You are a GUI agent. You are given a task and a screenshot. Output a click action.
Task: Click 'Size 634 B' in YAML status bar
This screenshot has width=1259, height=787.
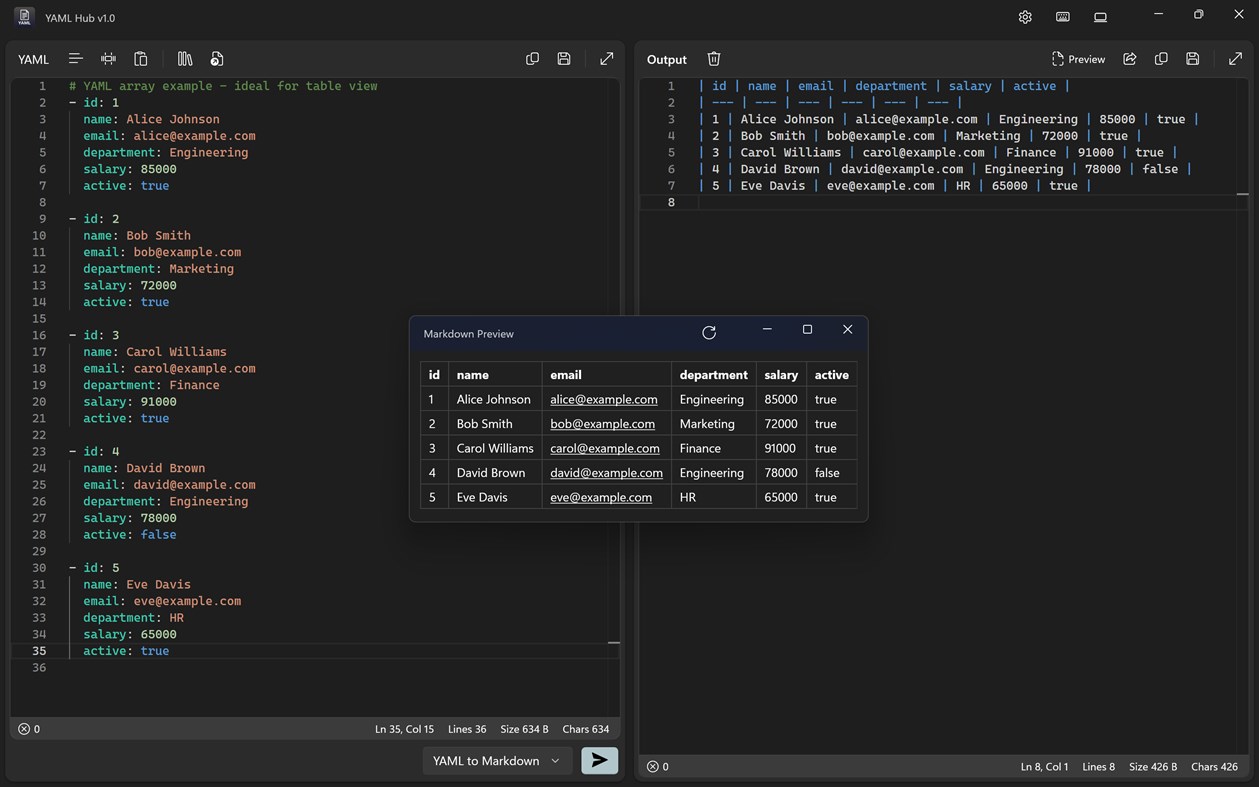point(524,729)
